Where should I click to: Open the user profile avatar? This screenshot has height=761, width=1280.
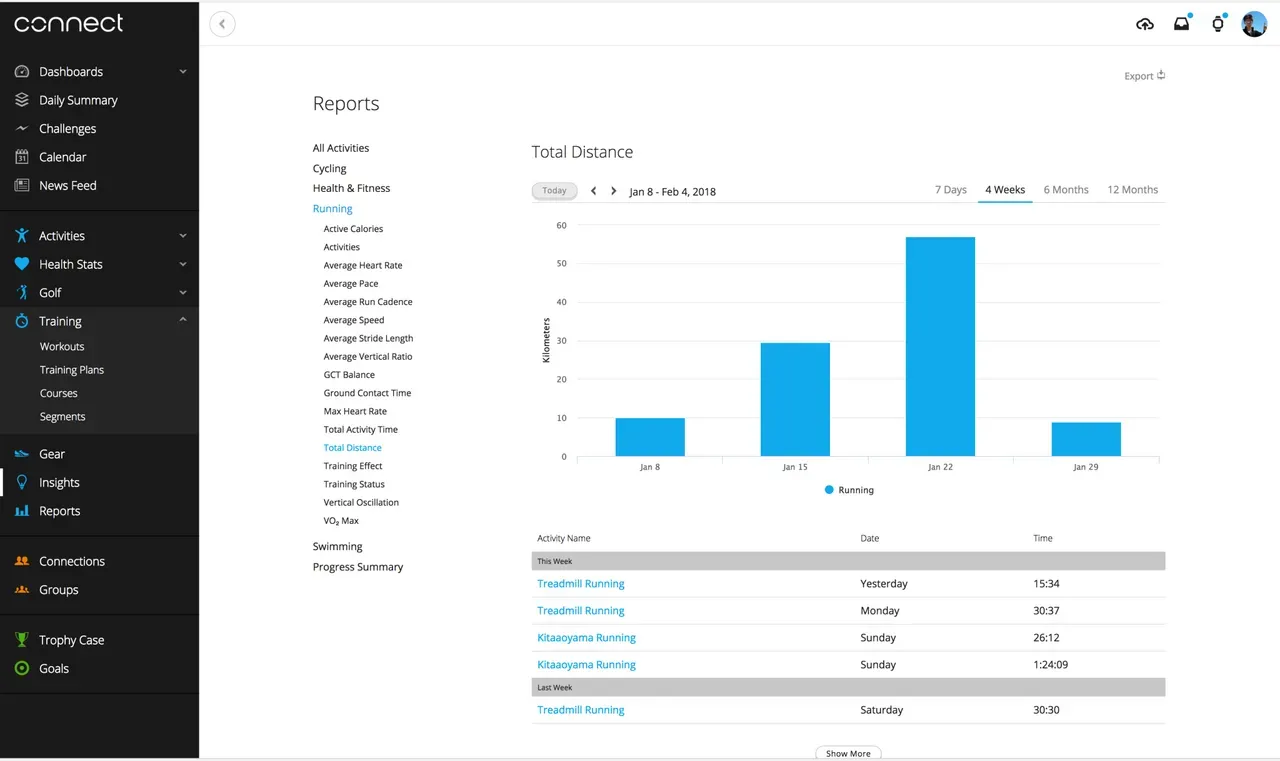pos(1254,24)
